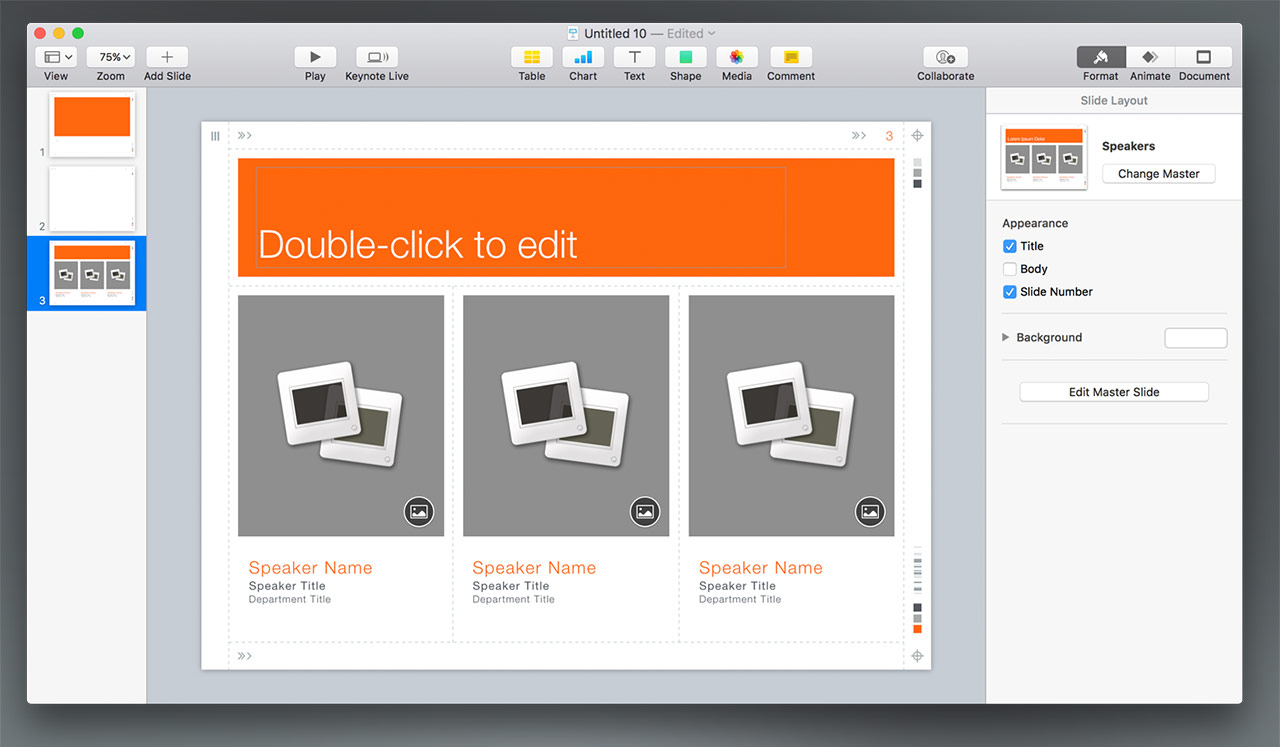Click the Collaborate icon

click(x=945, y=58)
